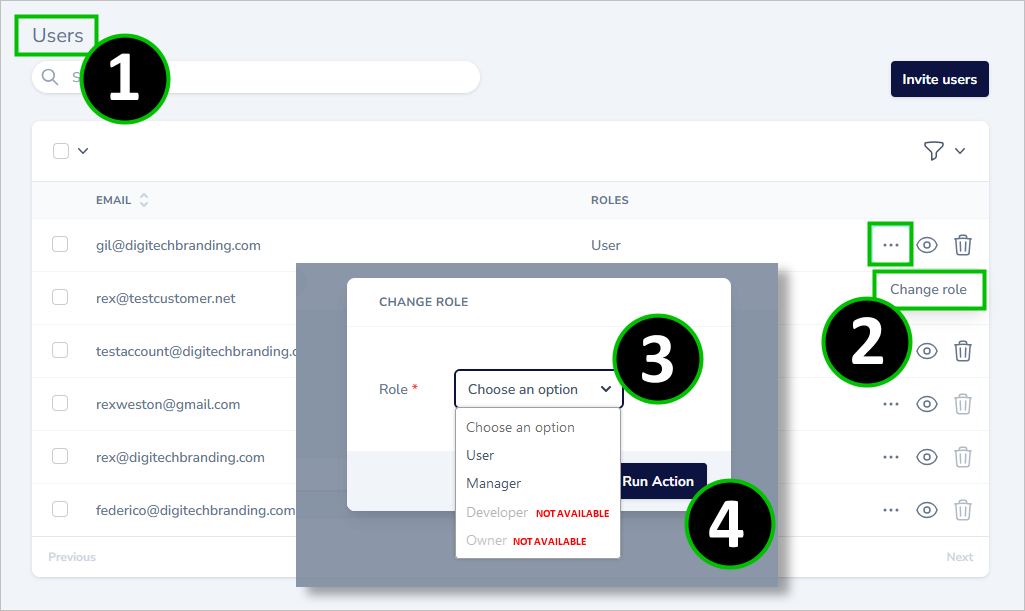1025x611 pixels.
Task: Toggle the select-all users checkbox
Action: (59, 150)
